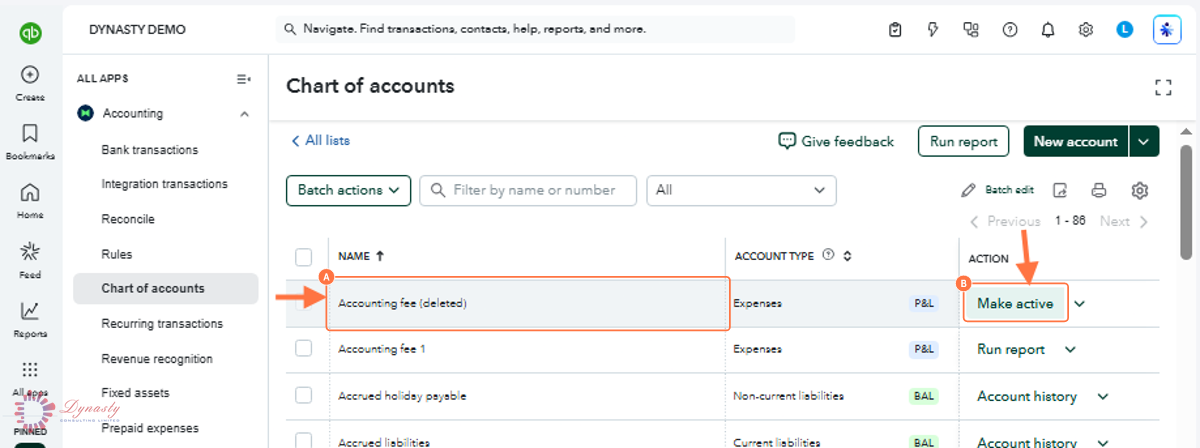Click the Non-current liabilities cell
The image size is (1200, 448).
789,396
